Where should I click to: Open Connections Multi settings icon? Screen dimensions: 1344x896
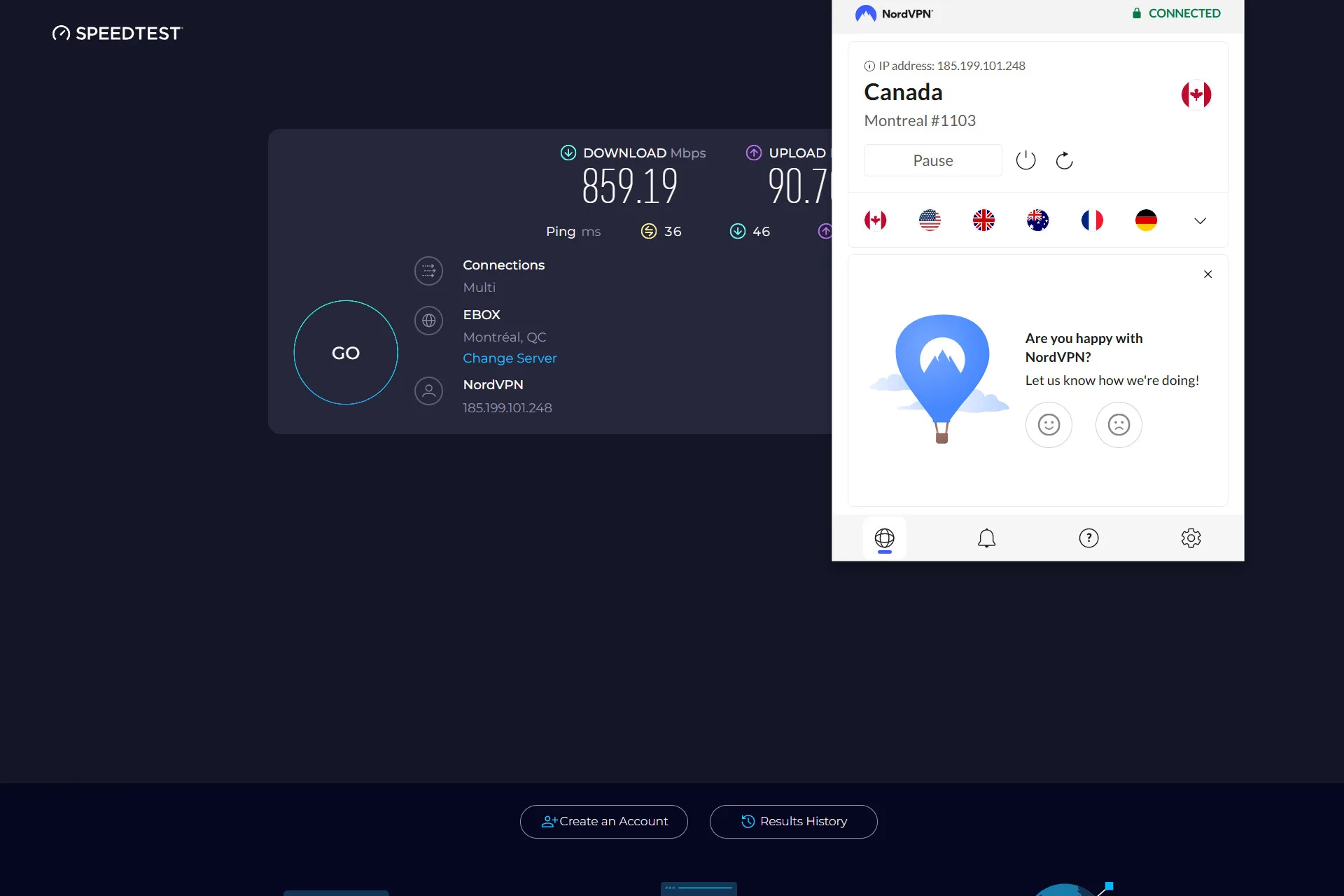(428, 272)
